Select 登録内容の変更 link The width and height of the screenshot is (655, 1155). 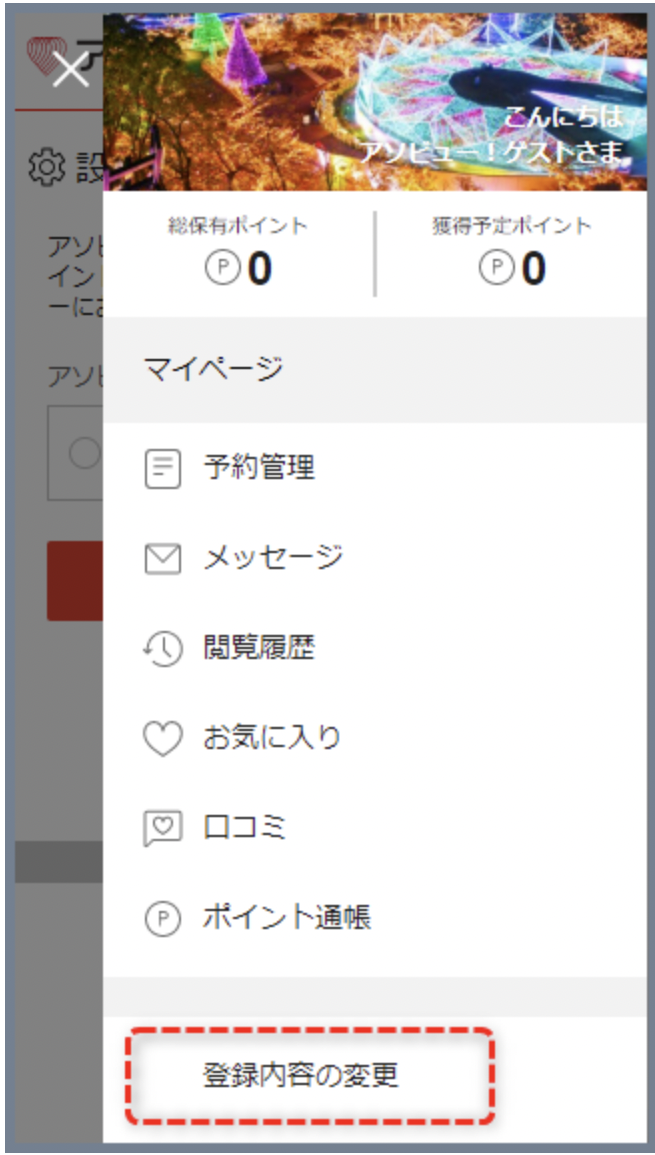[x=301, y=1076]
